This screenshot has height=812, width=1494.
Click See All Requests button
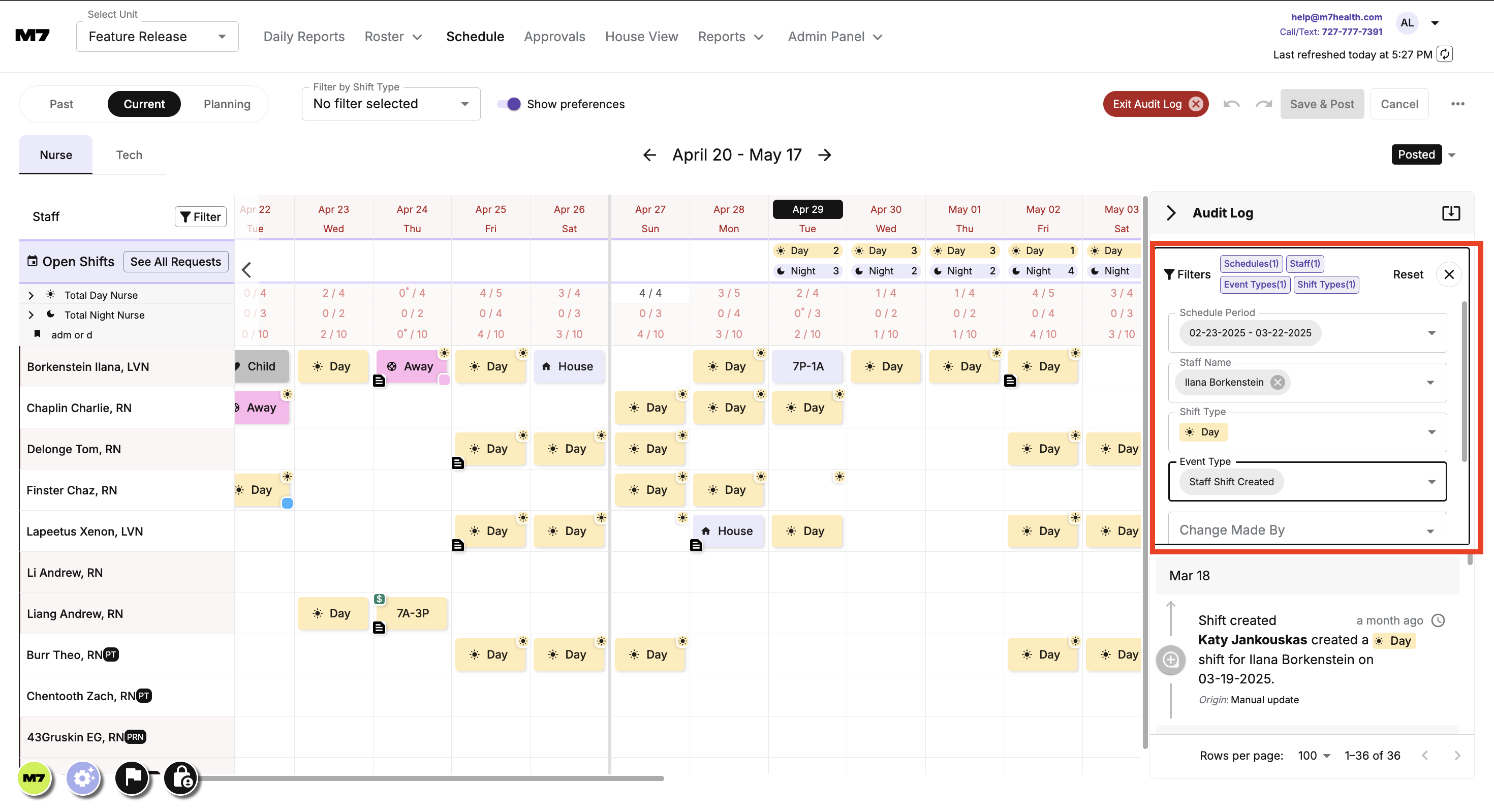click(176, 262)
